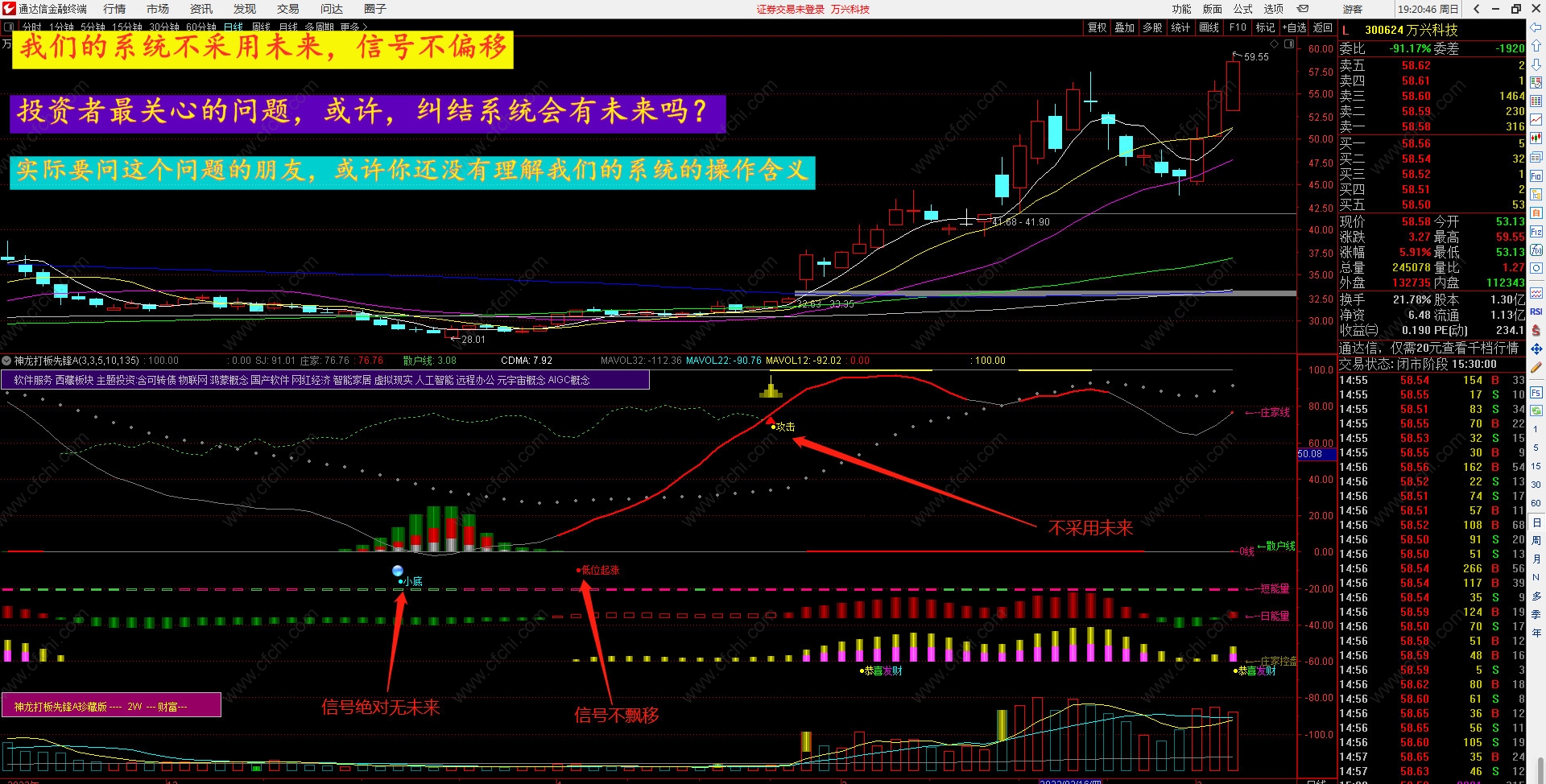1546x784 pixels.
Task: Click the 游客 account label
Action: point(1353,9)
